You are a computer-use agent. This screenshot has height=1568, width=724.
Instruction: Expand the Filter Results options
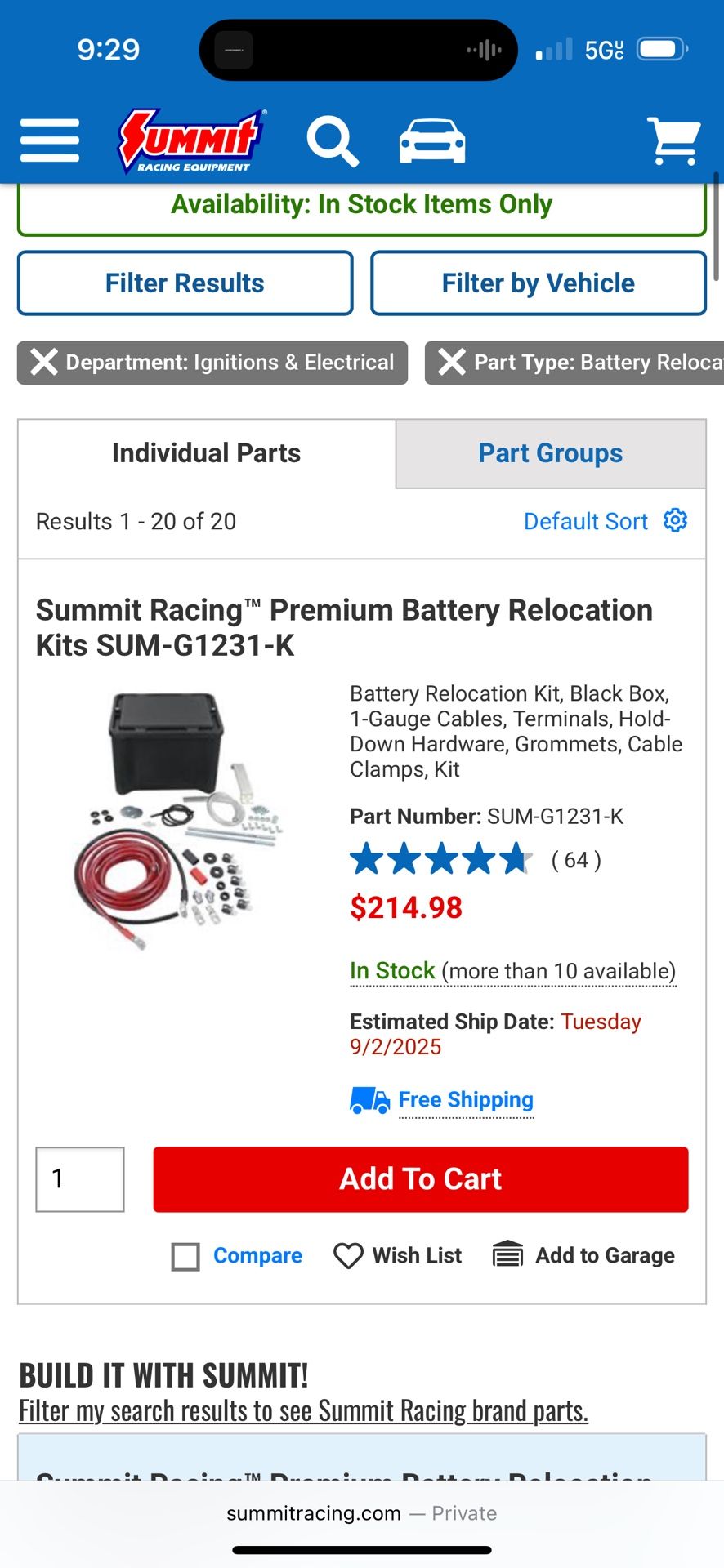pos(185,283)
